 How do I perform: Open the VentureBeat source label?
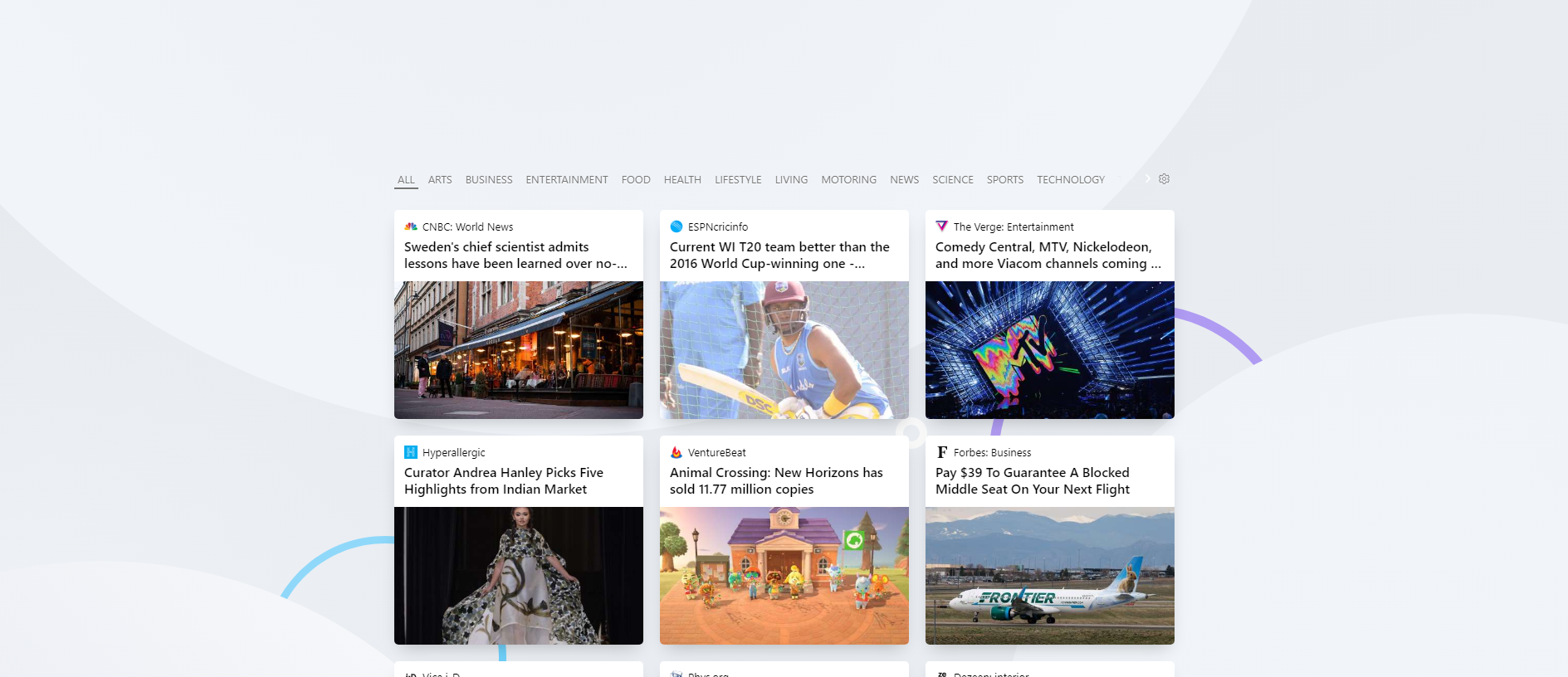[717, 453]
